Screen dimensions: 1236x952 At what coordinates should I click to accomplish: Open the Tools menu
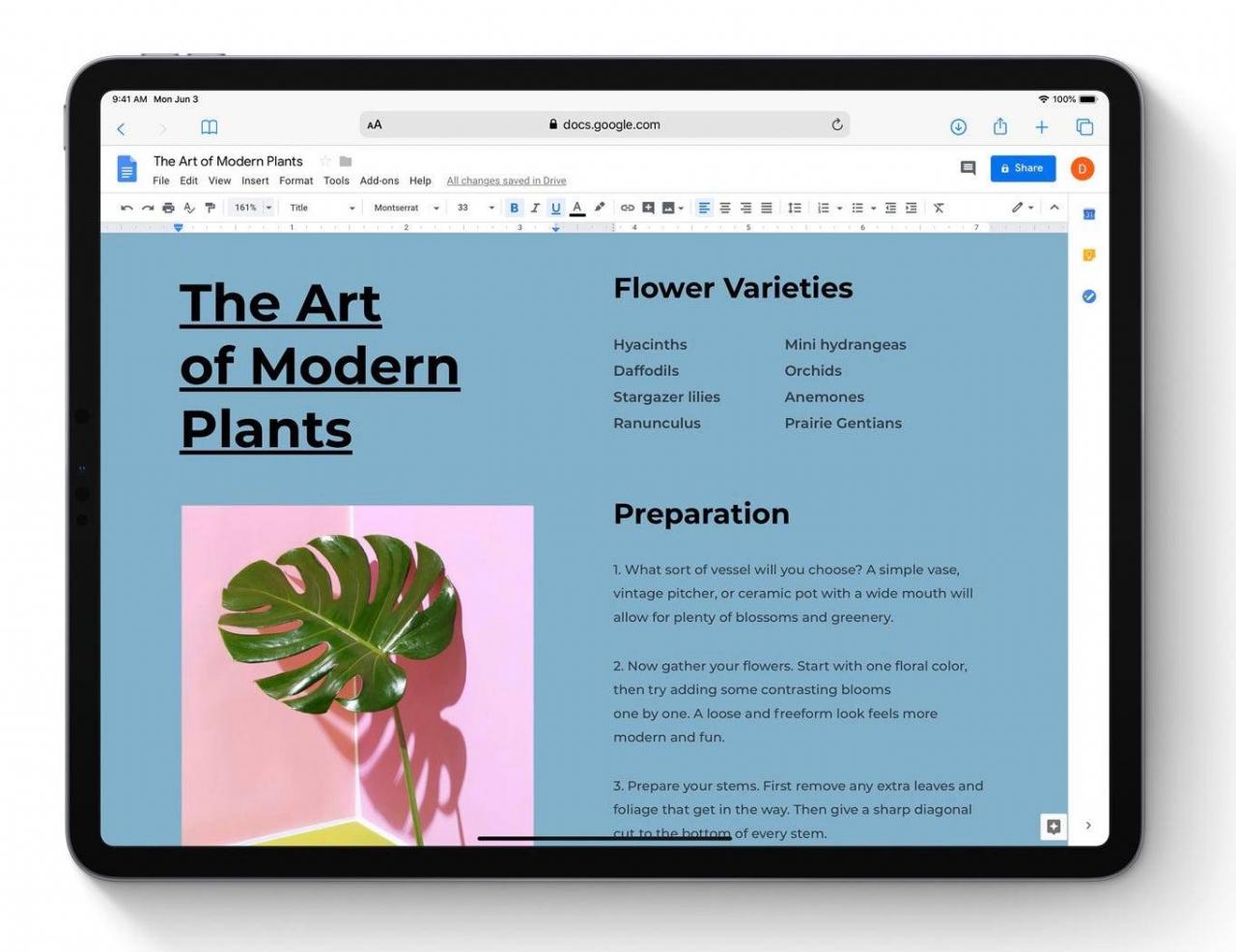pos(336,181)
